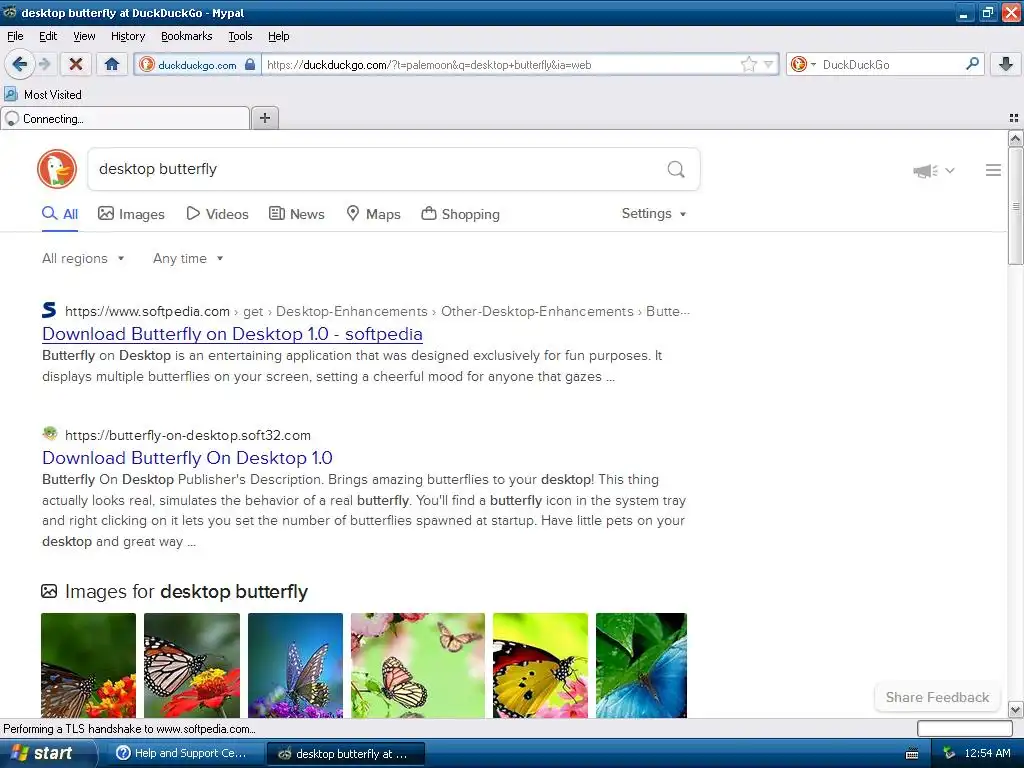Image resolution: width=1024 pixels, height=768 pixels.
Task: Click the page search magnifier button
Action: click(x=676, y=170)
